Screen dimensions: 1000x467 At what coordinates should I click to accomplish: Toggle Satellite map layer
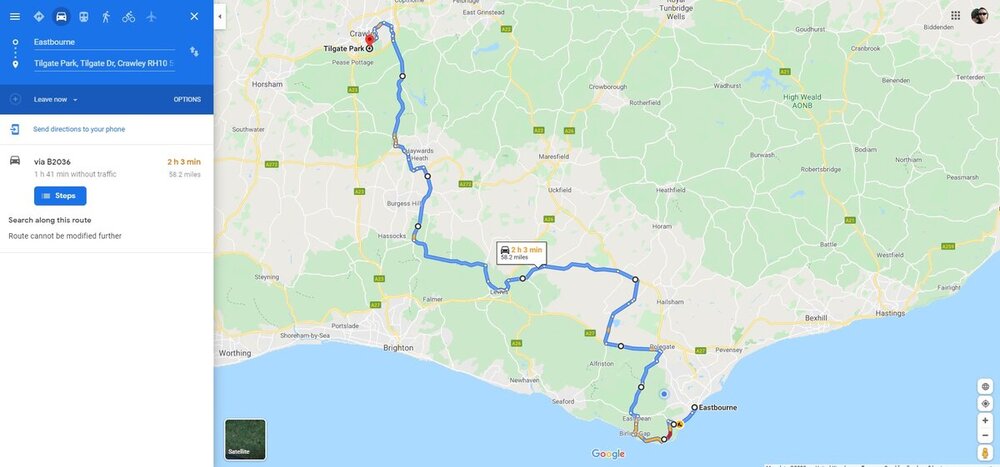(245, 440)
